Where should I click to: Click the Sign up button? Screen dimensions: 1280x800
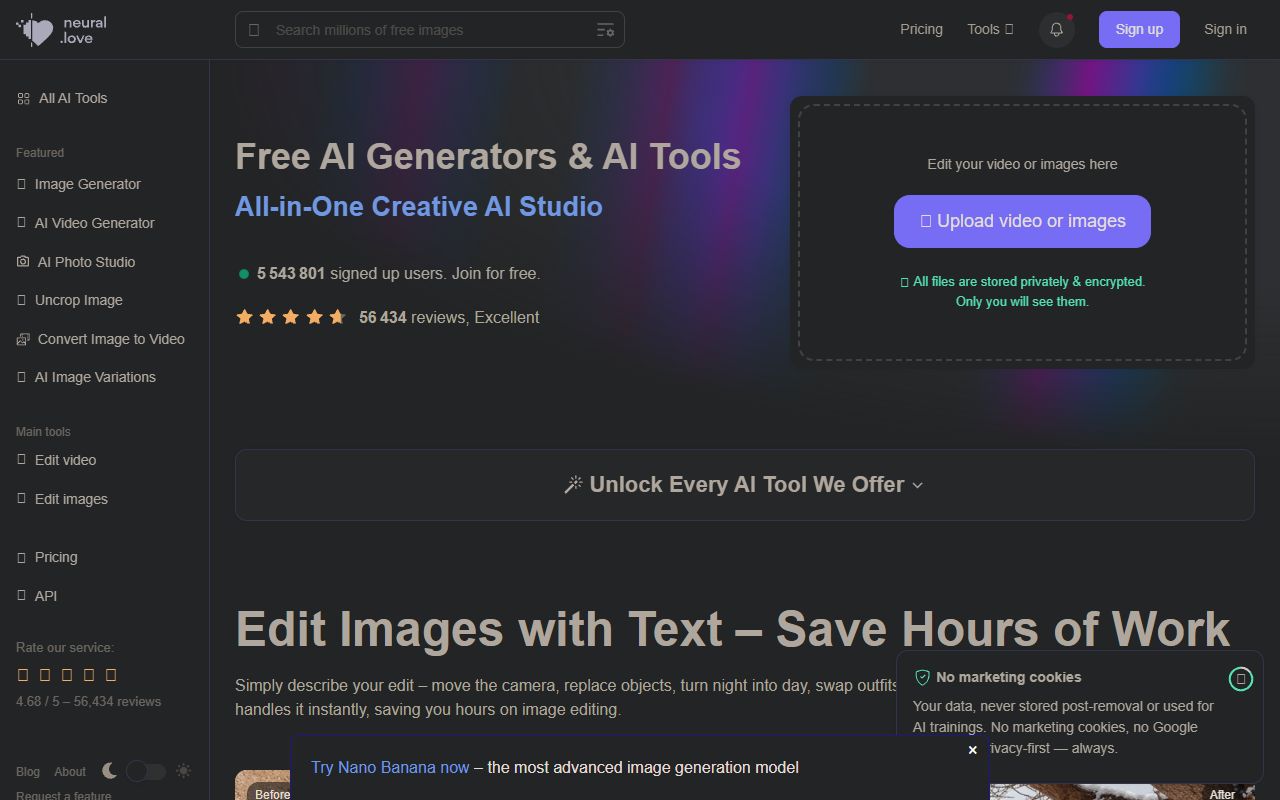tap(1139, 29)
